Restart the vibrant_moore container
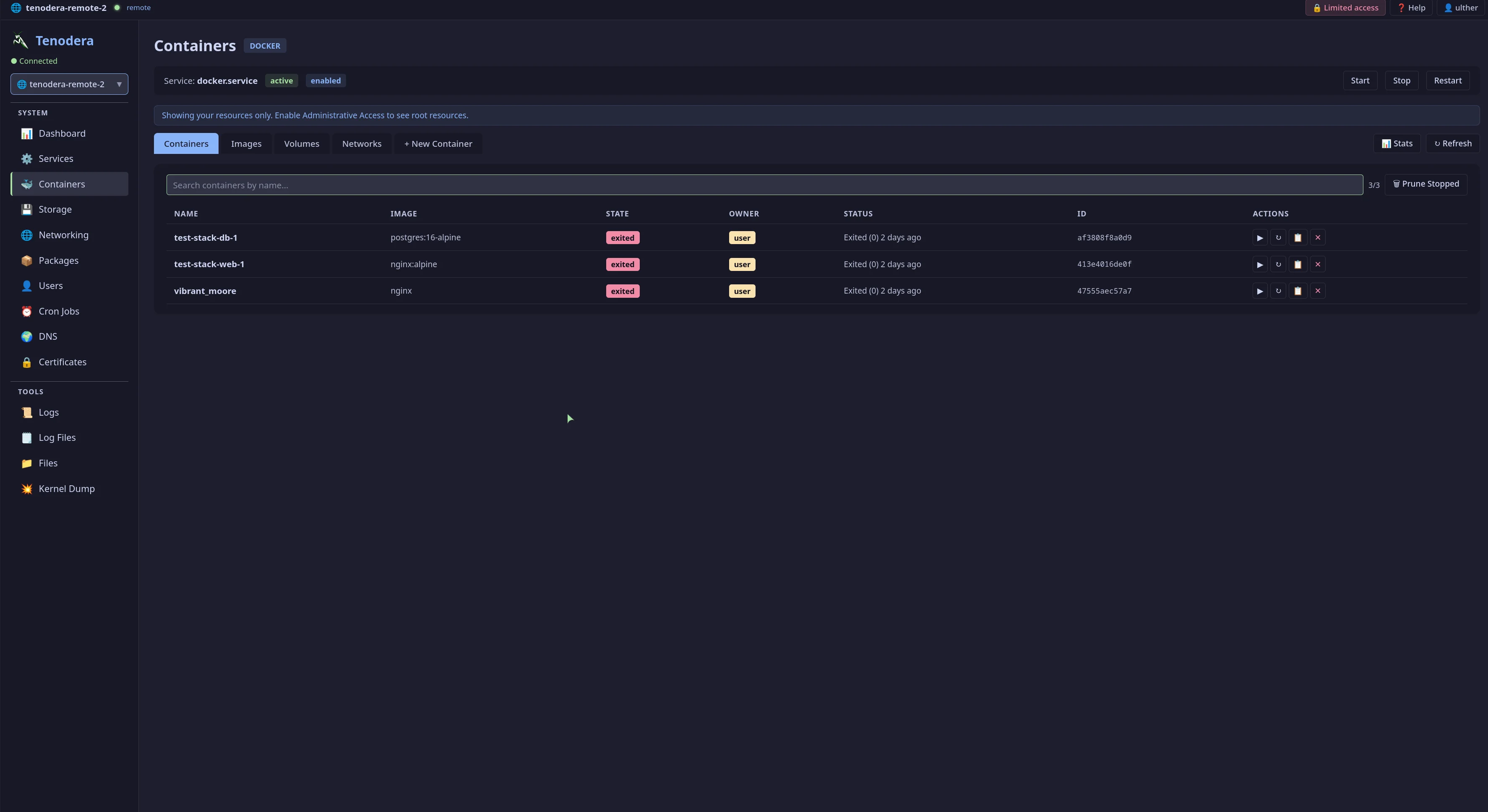The width and height of the screenshot is (1488, 812). coord(1278,291)
